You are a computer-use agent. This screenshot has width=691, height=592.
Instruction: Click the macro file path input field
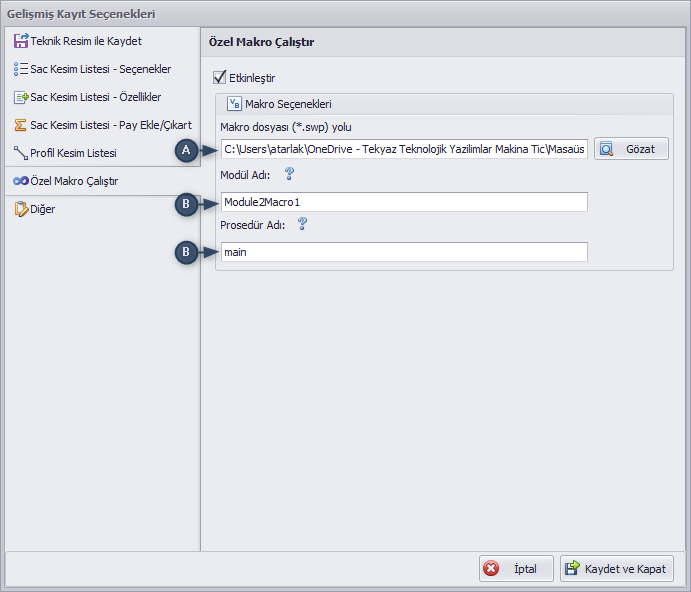[404, 149]
